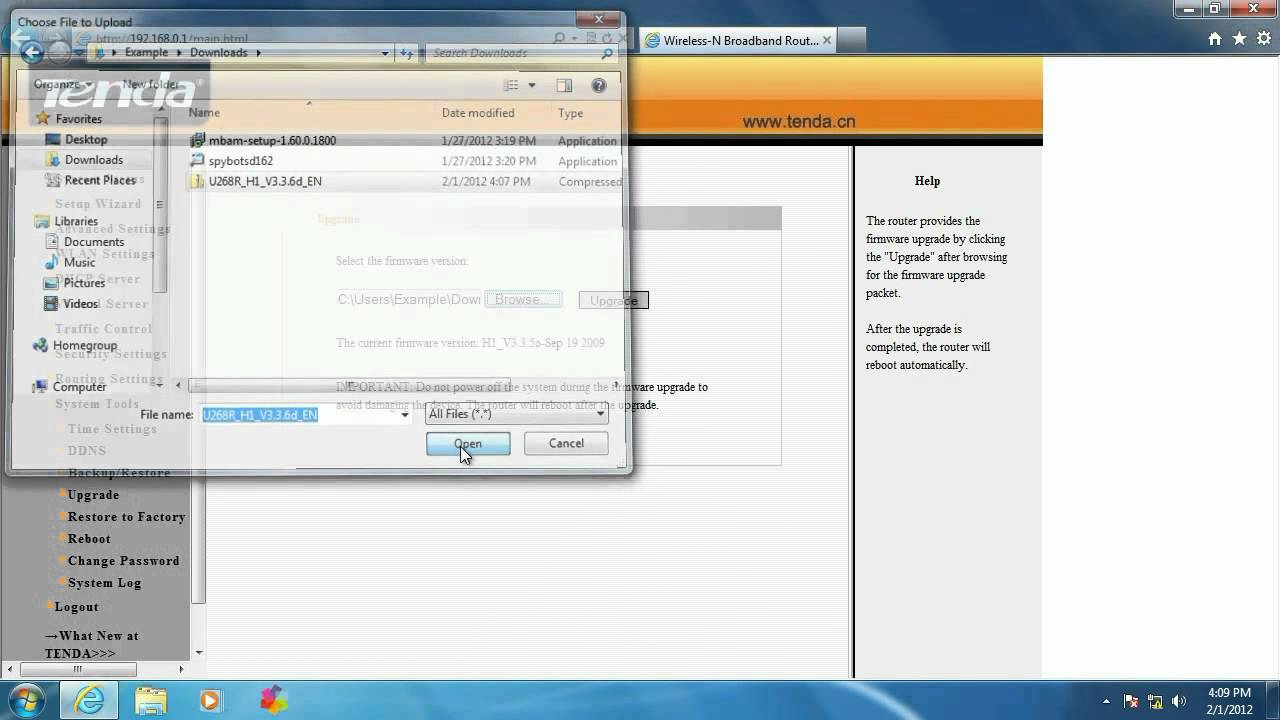
Task: Select Recent Places in navigation pane
Action: click(x=100, y=181)
